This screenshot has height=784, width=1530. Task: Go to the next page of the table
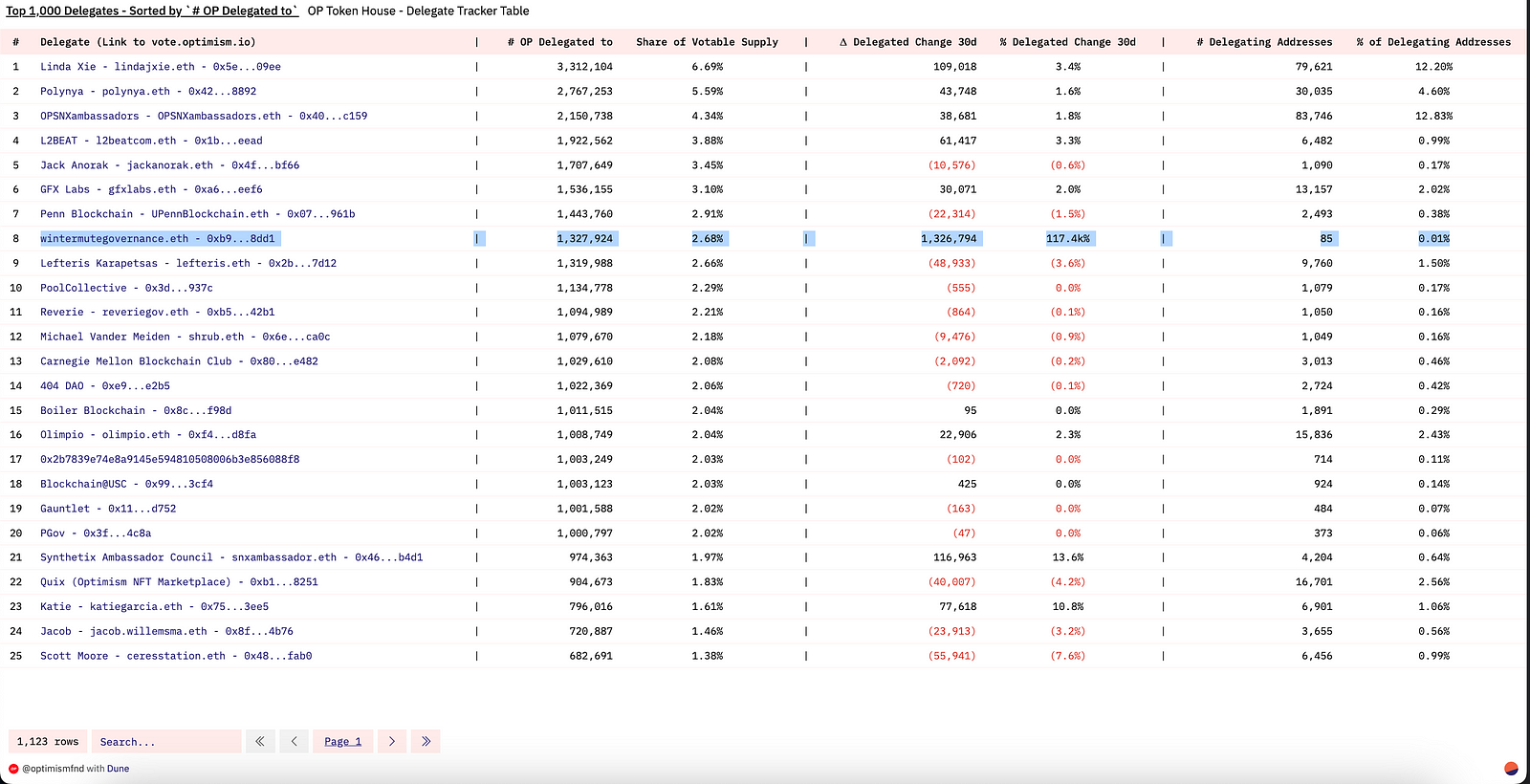coord(392,741)
